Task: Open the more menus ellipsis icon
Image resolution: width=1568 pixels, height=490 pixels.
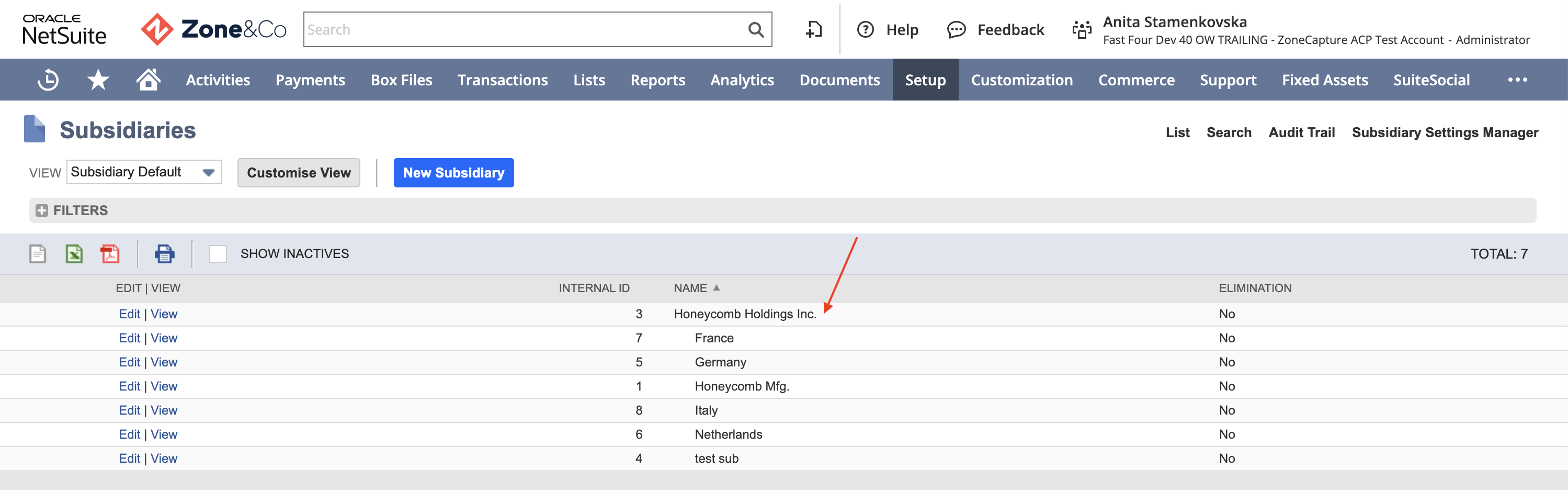Action: (1517, 80)
